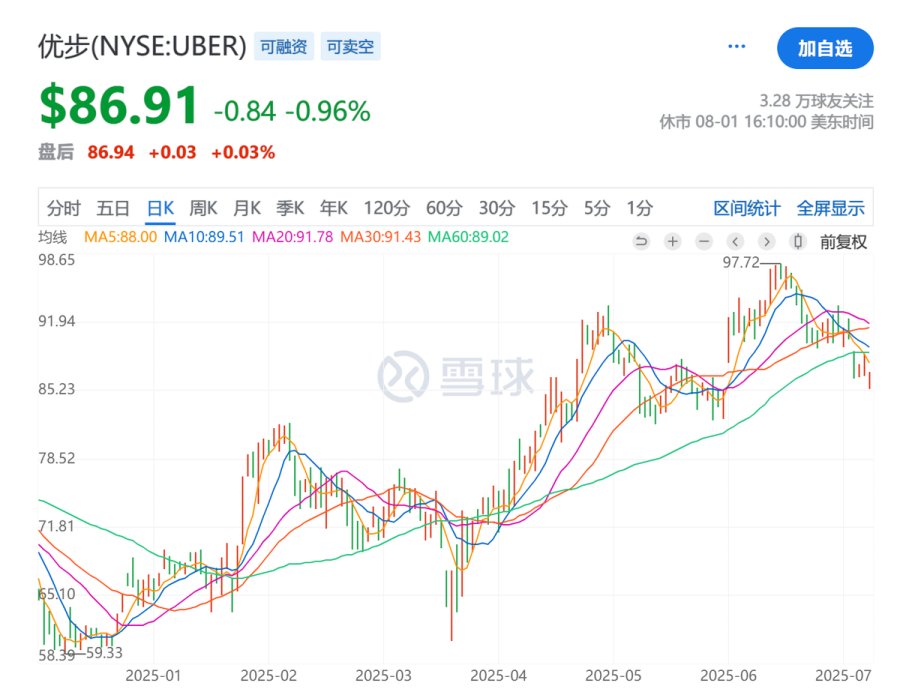Select the 季K tab
Viewport: 900px width, 695px height.
point(290,208)
